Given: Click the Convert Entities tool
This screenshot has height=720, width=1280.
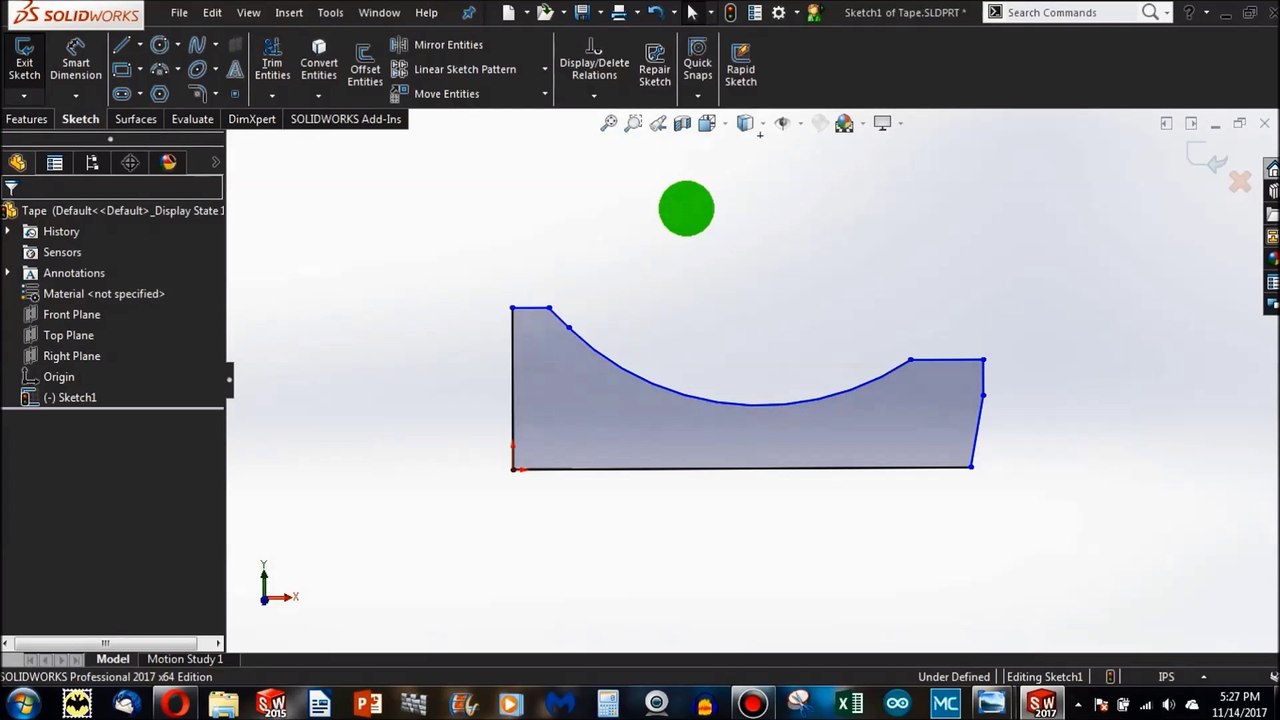Looking at the screenshot, I should click(319, 61).
